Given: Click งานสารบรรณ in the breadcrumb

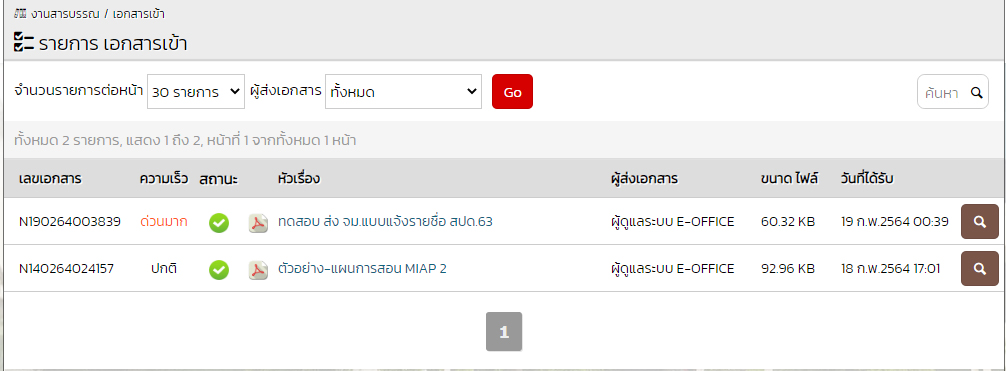Looking at the screenshot, I should [x=65, y=13].
